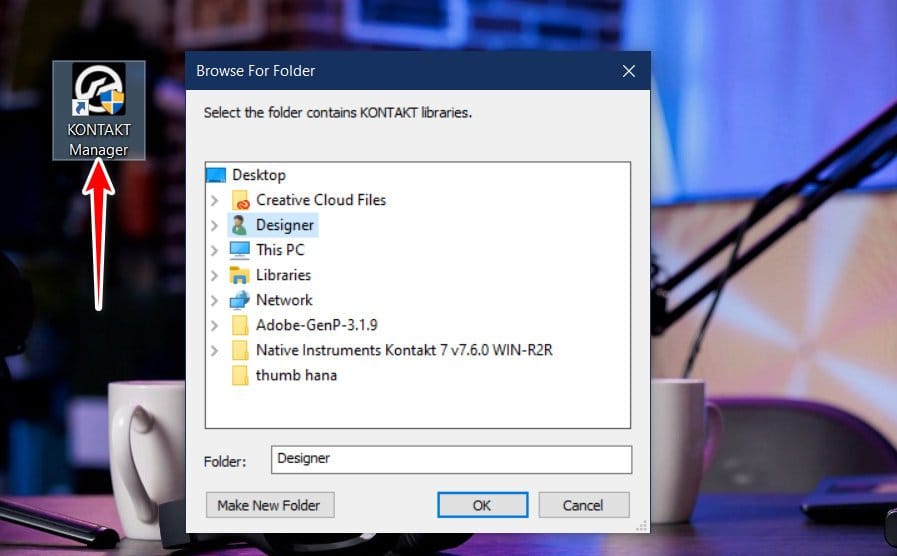Screen dimensions: 897x556
Task: Click the thumb hana folder icon
Action: (240, 375)
